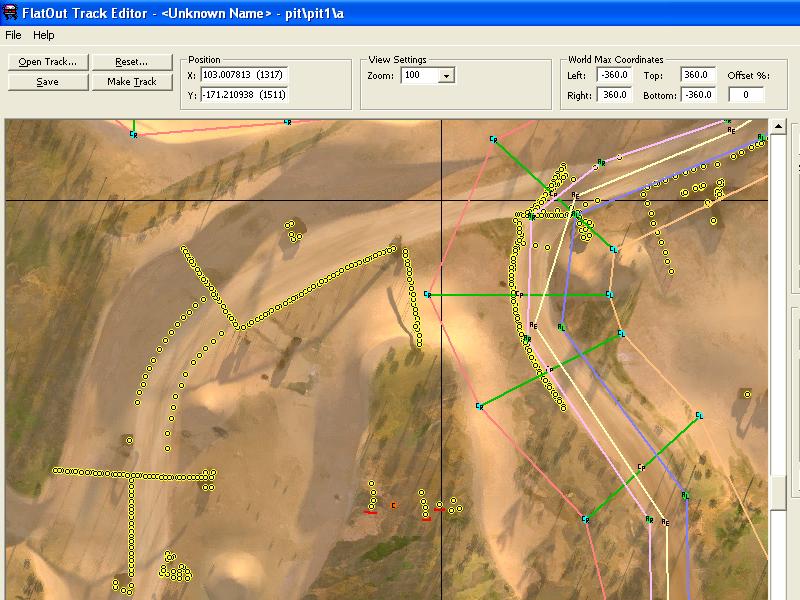
Task: Save the current track
Action: point(48,82)
